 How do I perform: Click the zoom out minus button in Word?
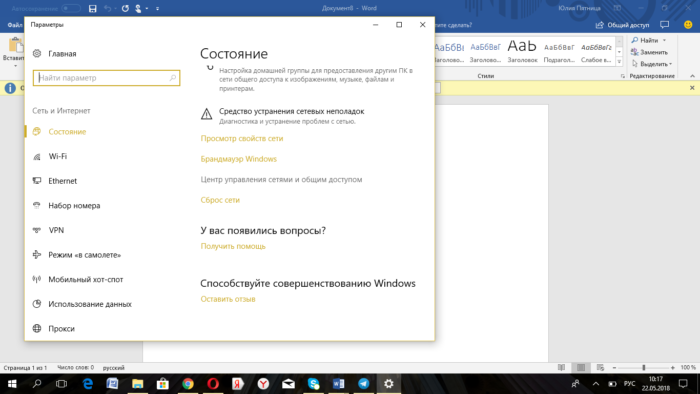pyautogui.click(x=614, y=368)
